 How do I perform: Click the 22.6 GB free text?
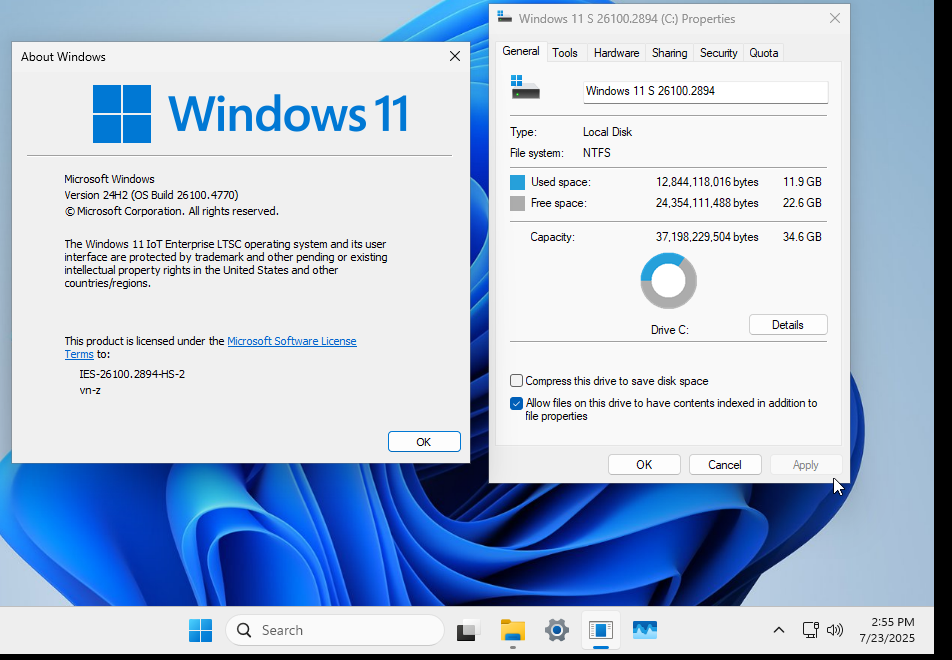pyautogui.click(x=802, y=203)
